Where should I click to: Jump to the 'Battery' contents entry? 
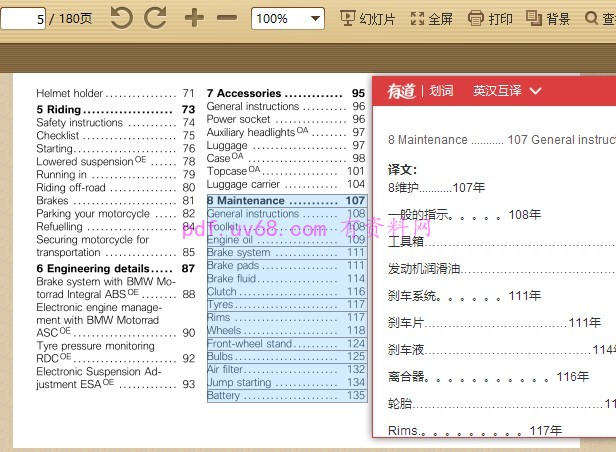pyautogui.click(x=224, y=396)
